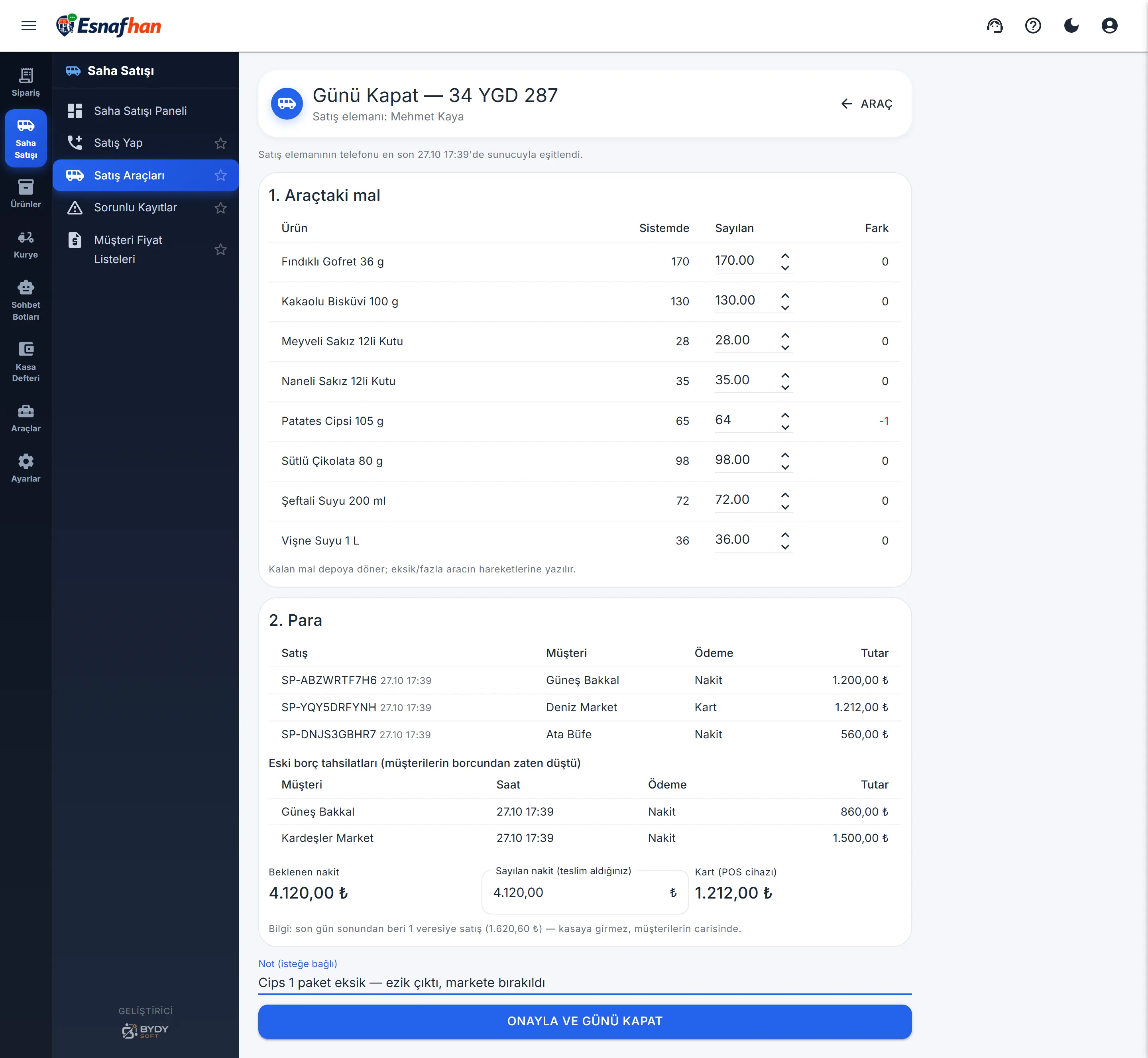Open Ürünler in the sidebar
This screenshot has height=1058, width=1148.
[x=26, y=193]
